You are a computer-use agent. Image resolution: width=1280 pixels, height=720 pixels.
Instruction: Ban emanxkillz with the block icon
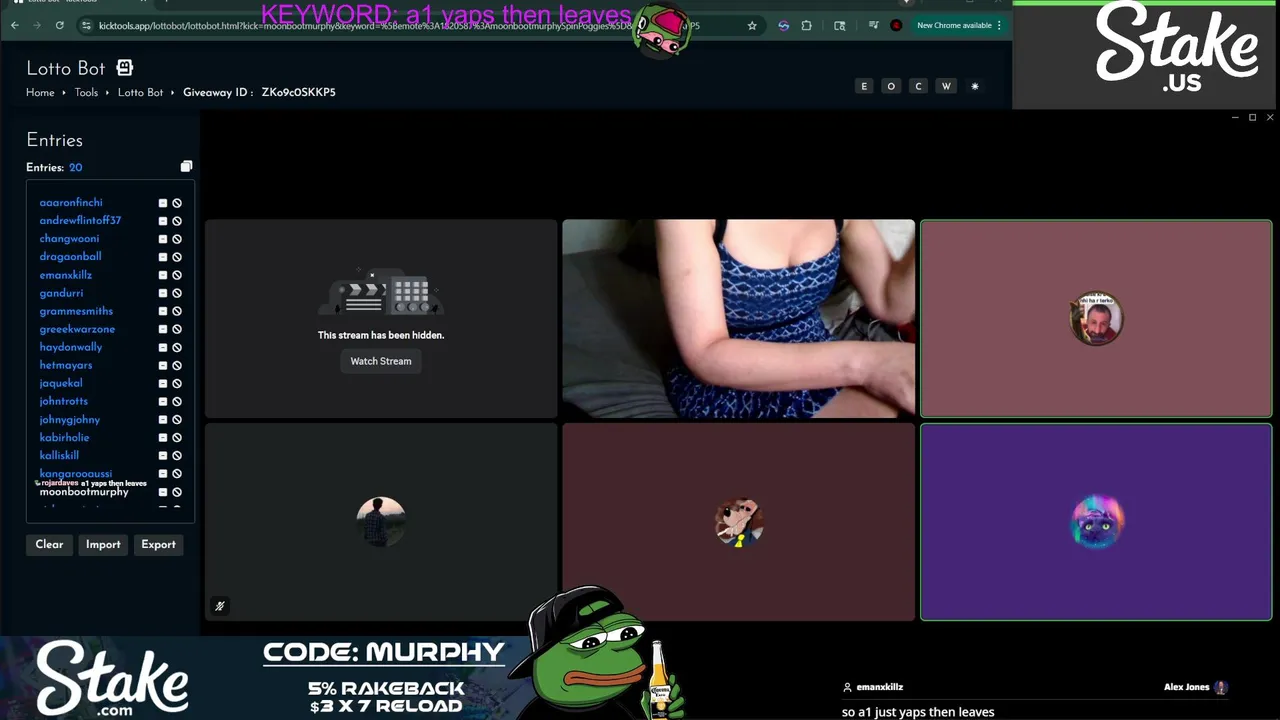pyautogui.click(x=177, y=275)
